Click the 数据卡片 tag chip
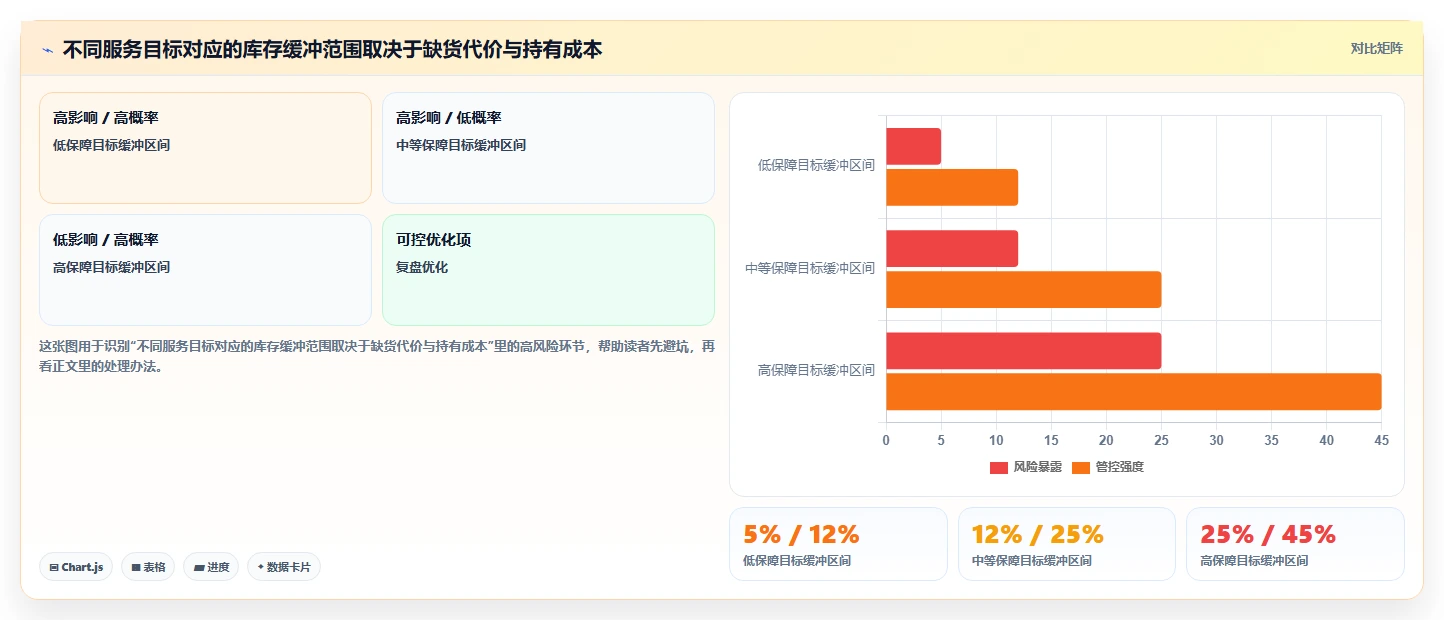1444x620 pixels. (x=284, y=567)
